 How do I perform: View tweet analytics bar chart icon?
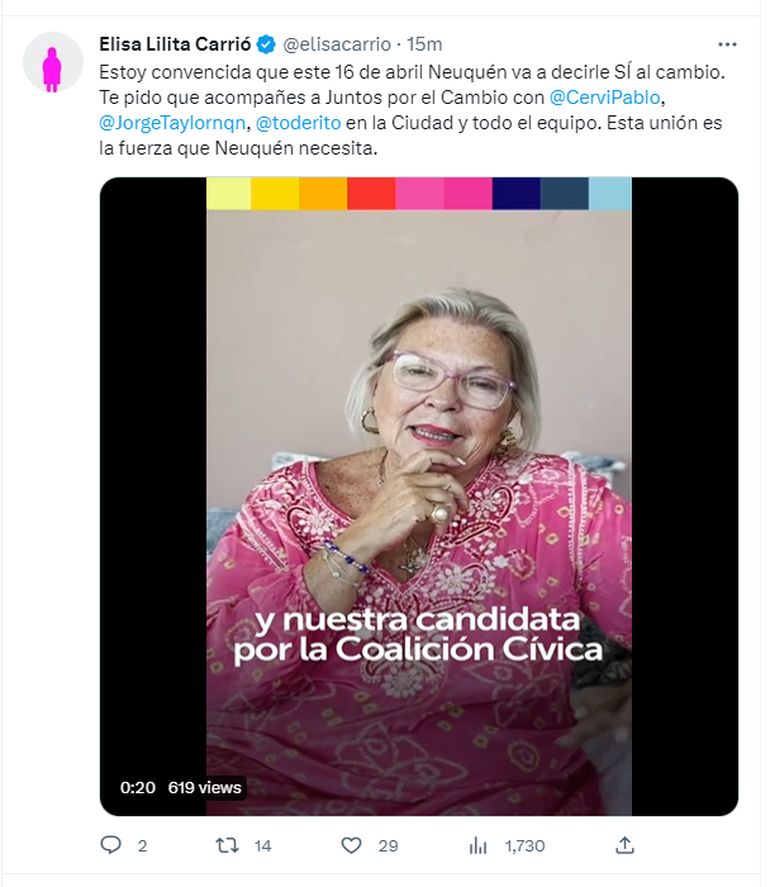[478, 846]
